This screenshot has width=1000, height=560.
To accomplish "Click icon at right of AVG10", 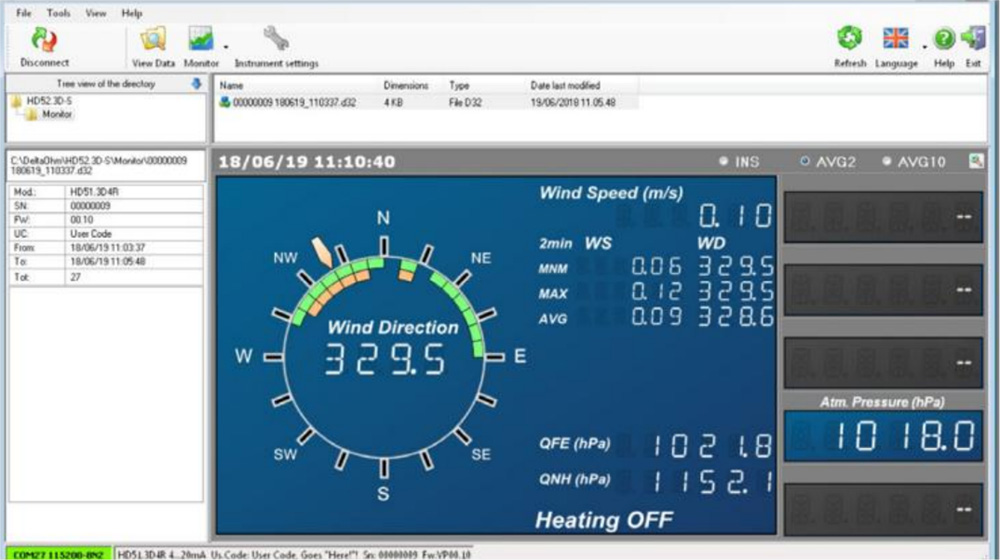I will [x=976, y=161].
